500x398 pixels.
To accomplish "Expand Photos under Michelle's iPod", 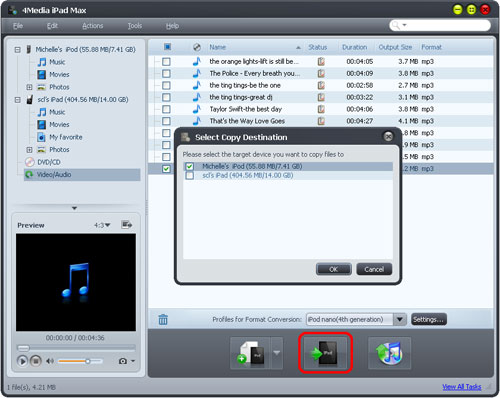I will tap(29, 87).
